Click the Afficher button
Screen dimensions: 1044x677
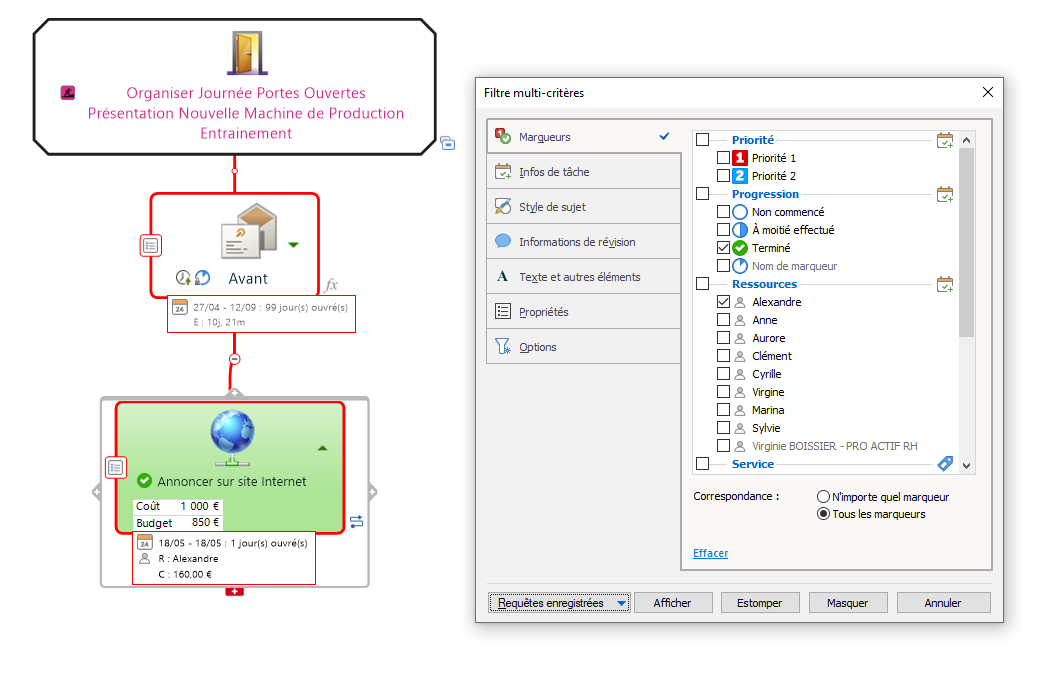(x=675, y=603)
